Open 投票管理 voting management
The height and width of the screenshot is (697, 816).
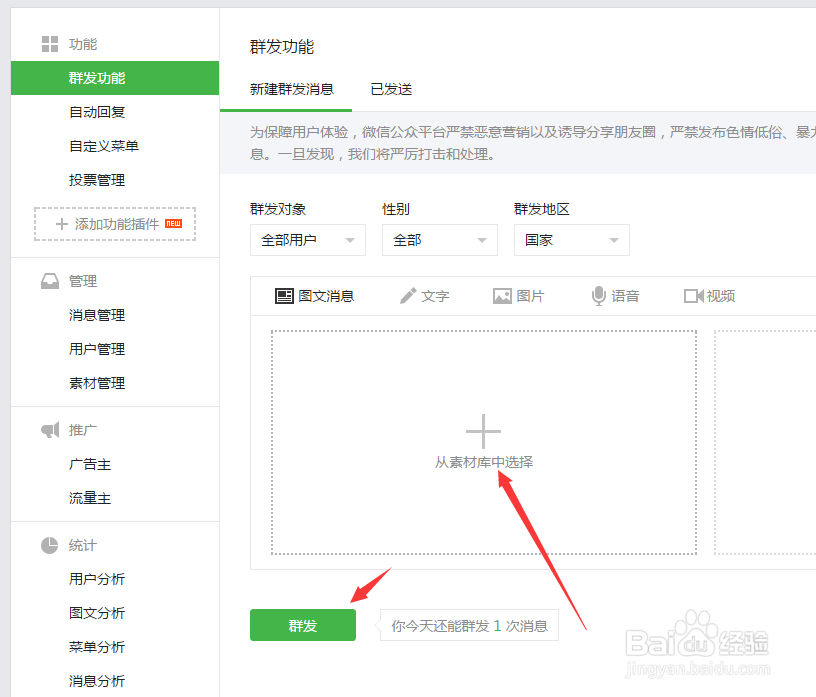(96, 179)
